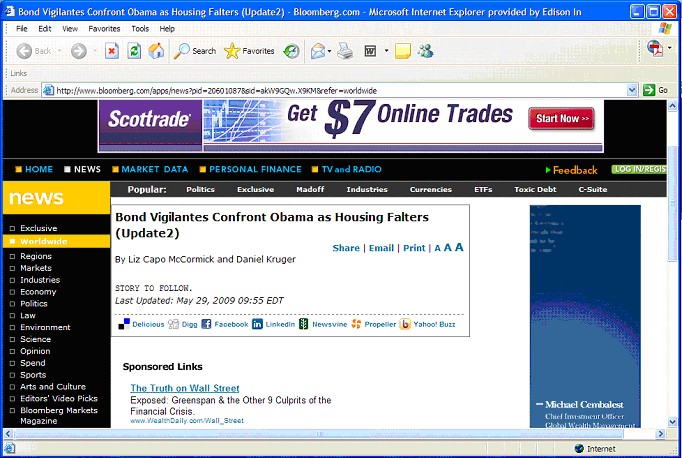Open Currencies in the Popular bar
Screen dimensions: 682x458
click(x=431, y=189)
